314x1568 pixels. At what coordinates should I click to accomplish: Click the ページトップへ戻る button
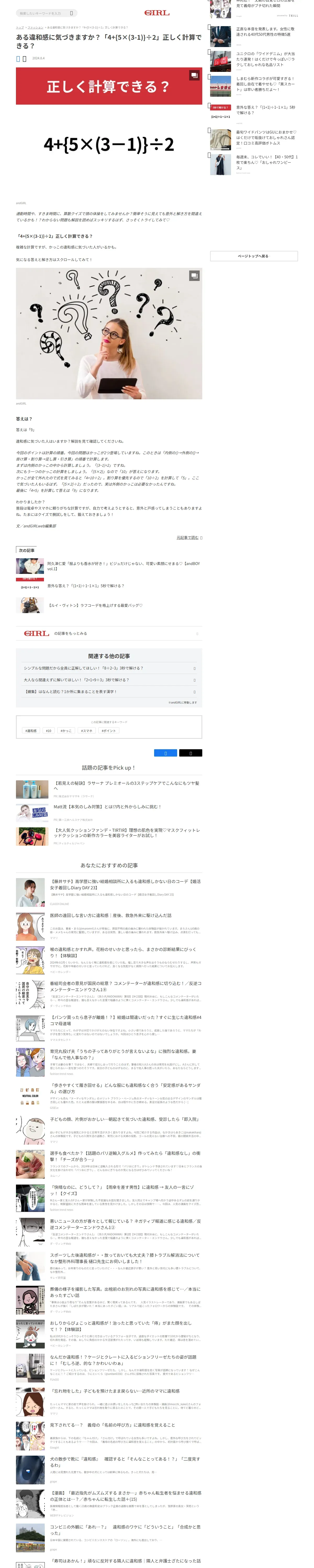click(x=254, y=256)
